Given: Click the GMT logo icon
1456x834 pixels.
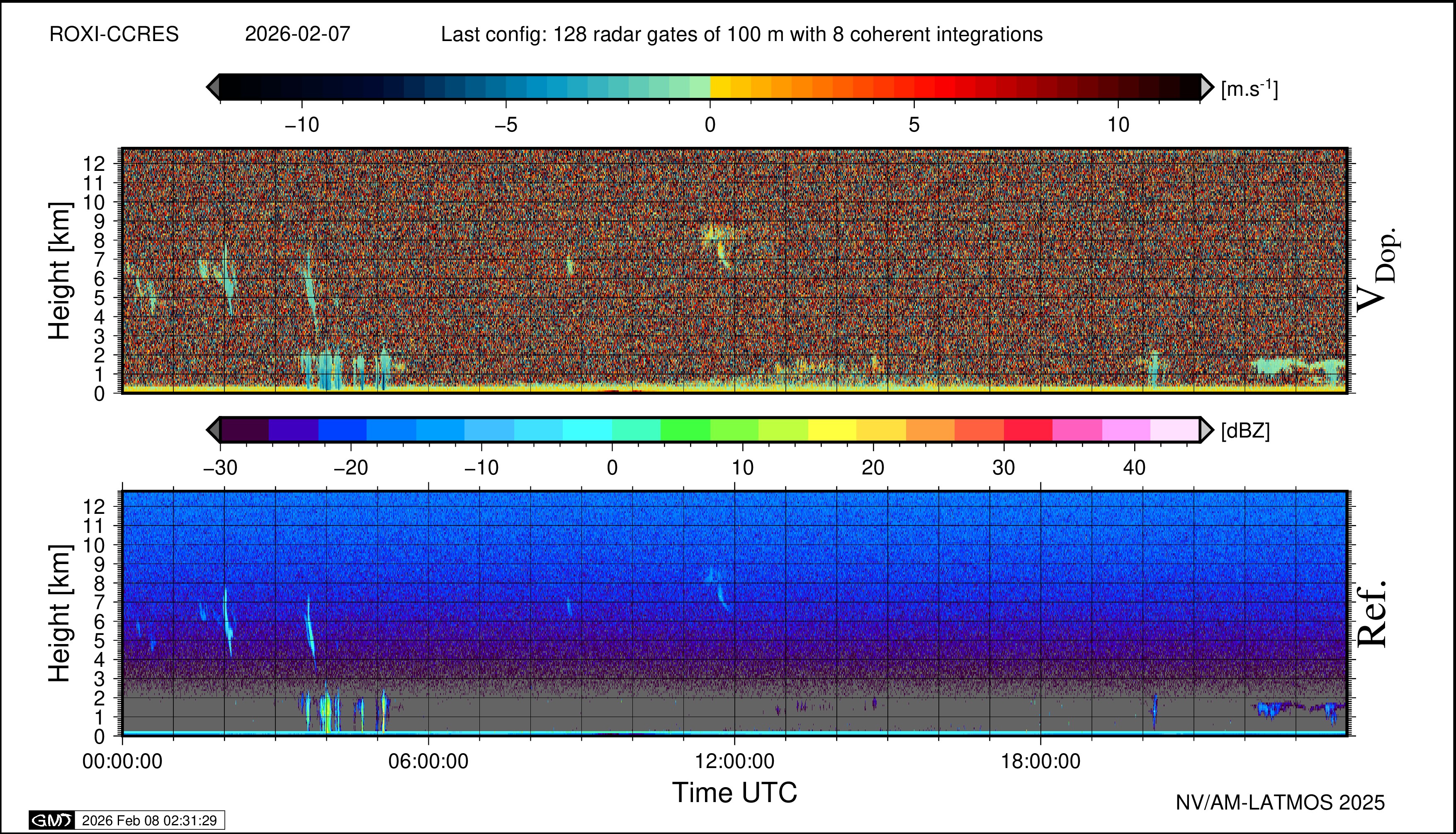Looking at the screenshot, I should tap(51, 820).
